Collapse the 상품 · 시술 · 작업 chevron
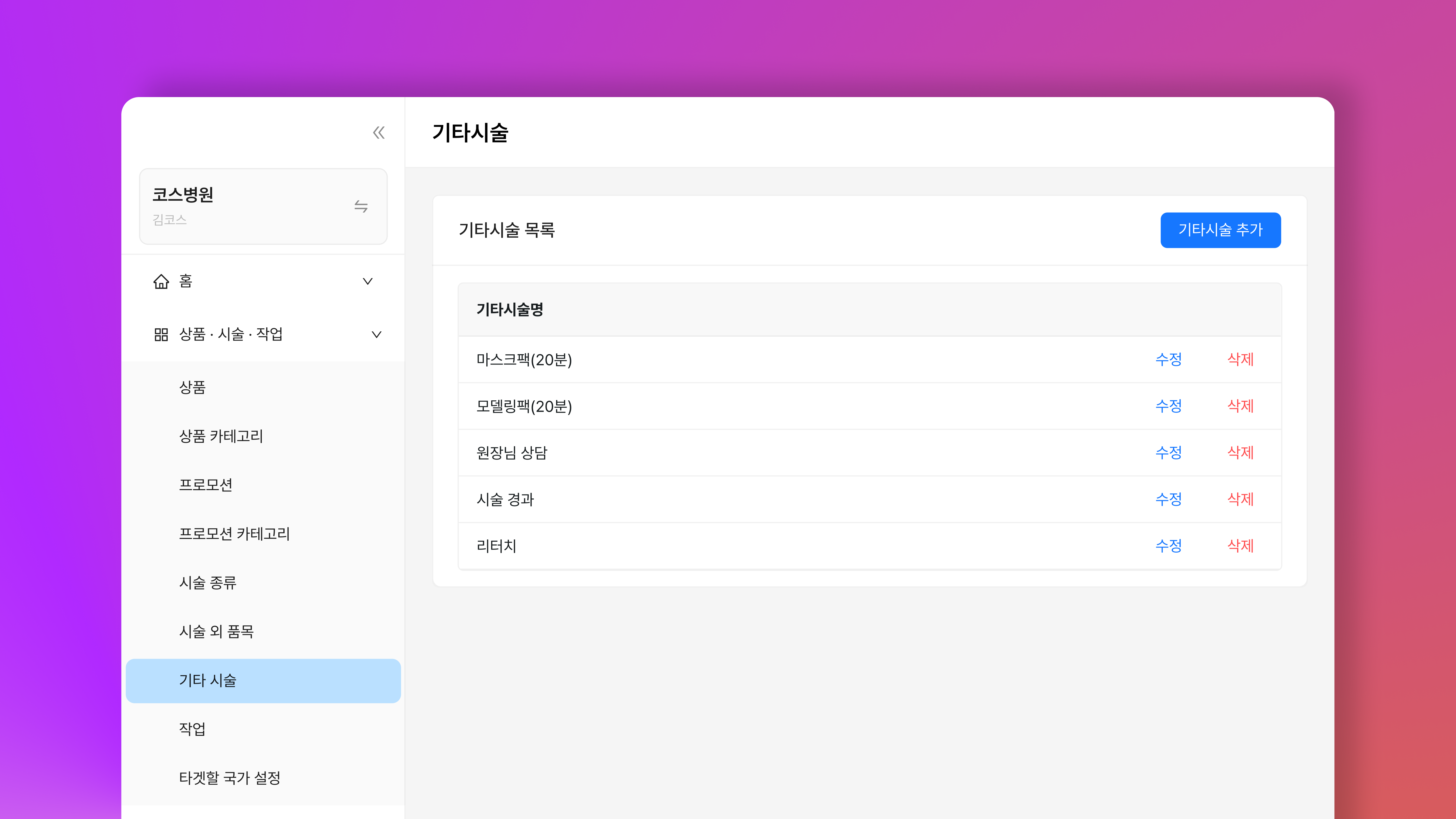The width and height of the screenshot is (1456, 819). [x=376, y=335]
